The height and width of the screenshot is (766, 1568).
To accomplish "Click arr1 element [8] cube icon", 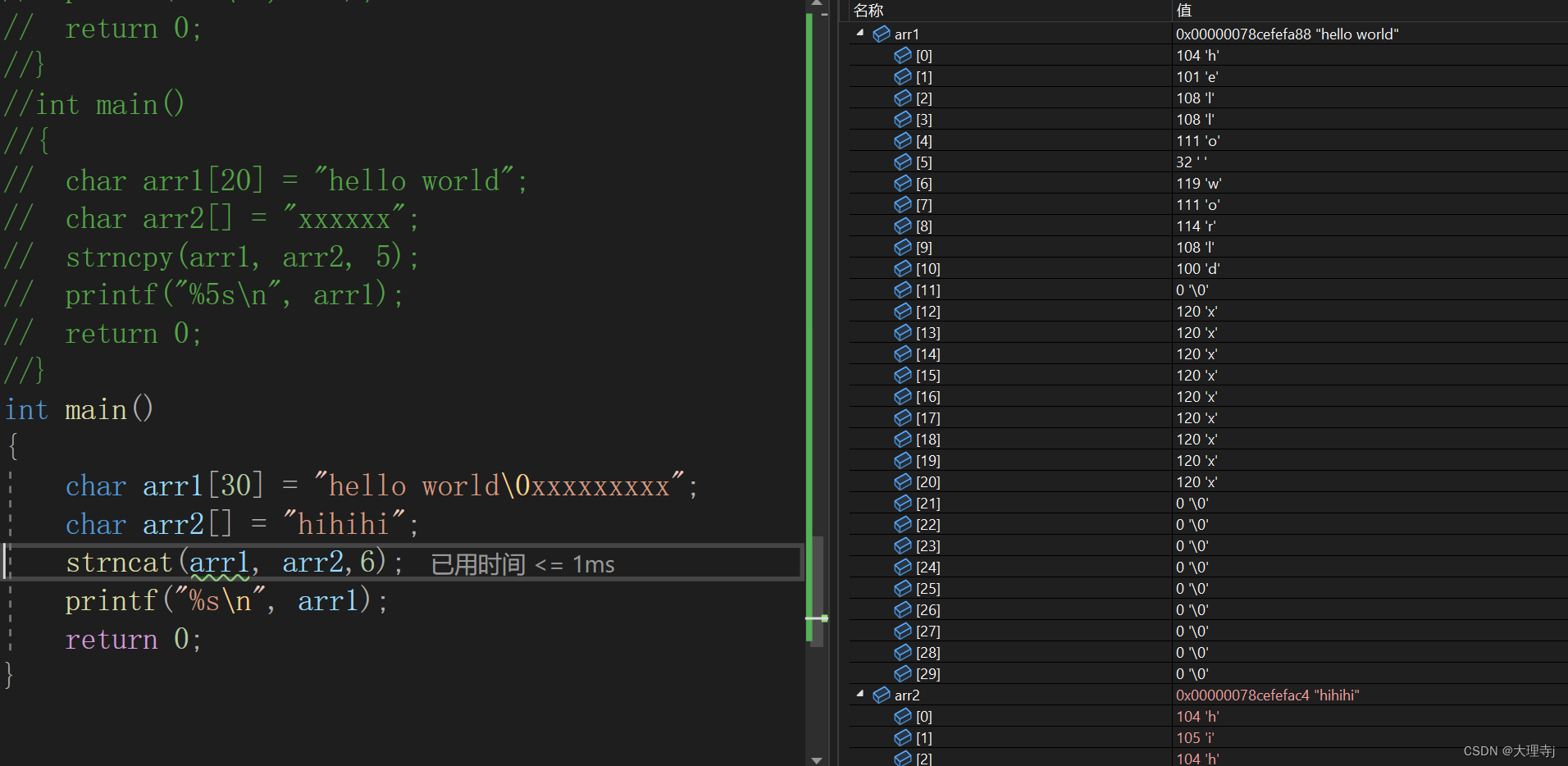I will click(903, 226).
